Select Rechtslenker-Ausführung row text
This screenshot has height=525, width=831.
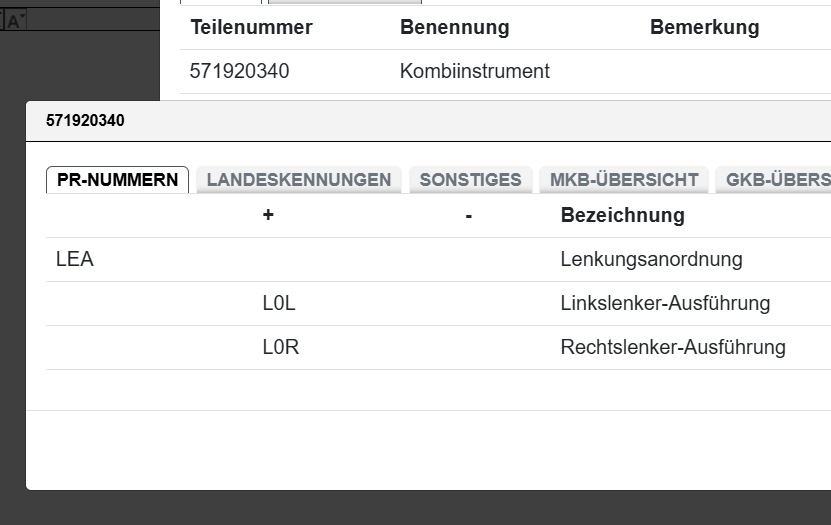673,348
